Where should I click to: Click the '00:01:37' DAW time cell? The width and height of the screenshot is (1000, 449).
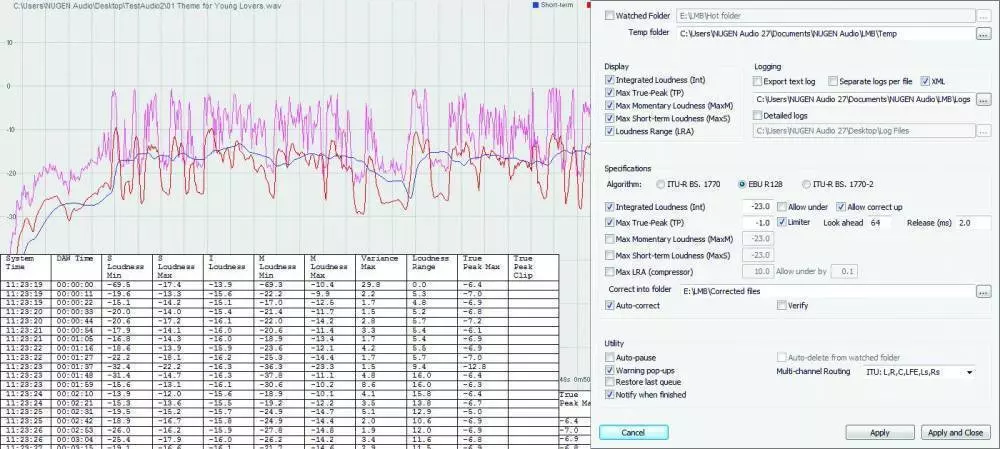(x=75, y=367)
